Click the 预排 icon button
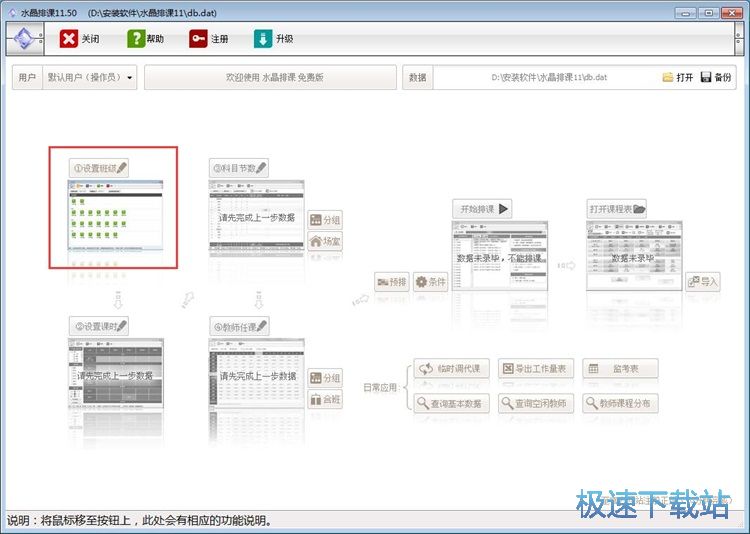 click(392, 282)
